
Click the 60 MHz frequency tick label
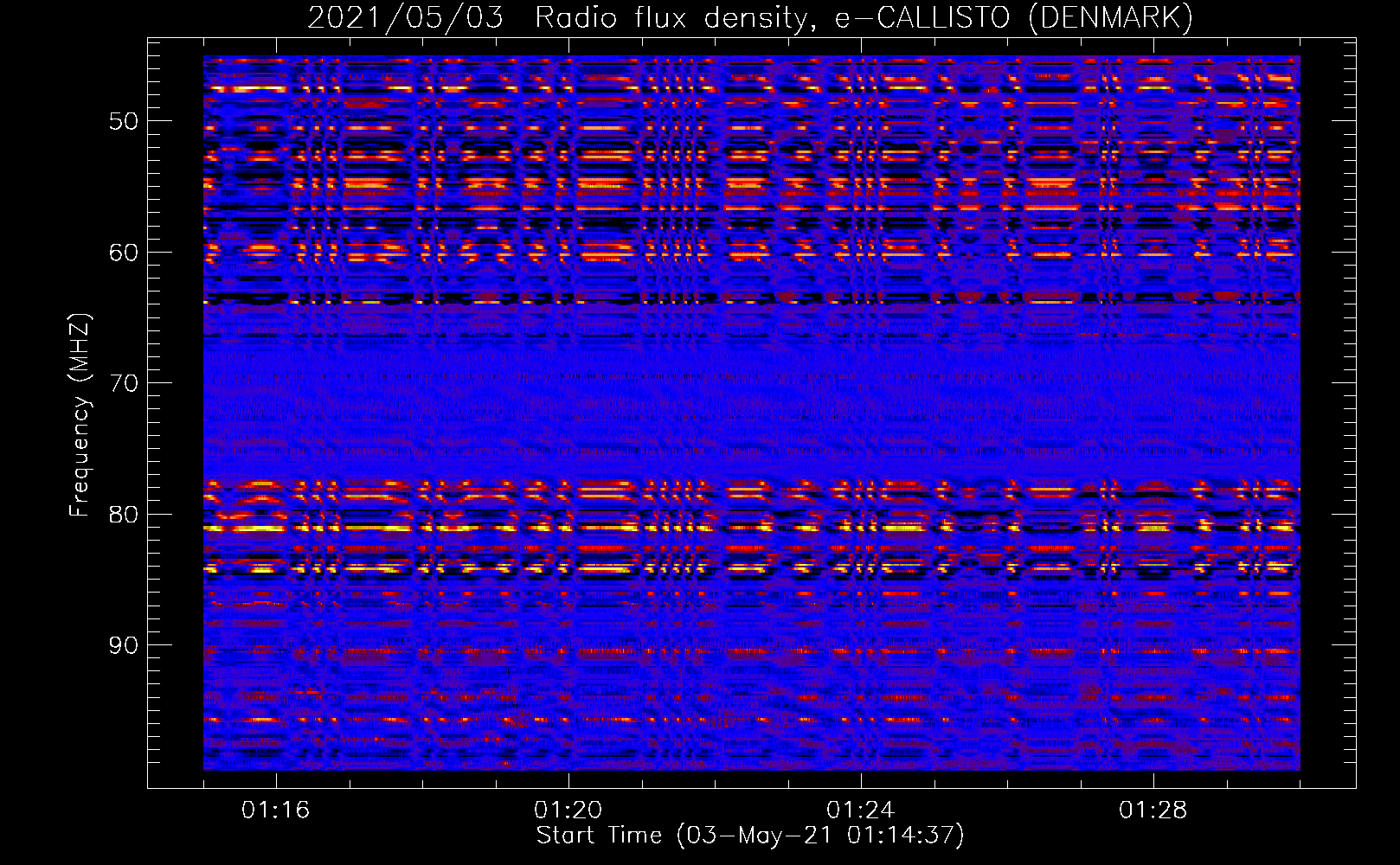[124, 253]
